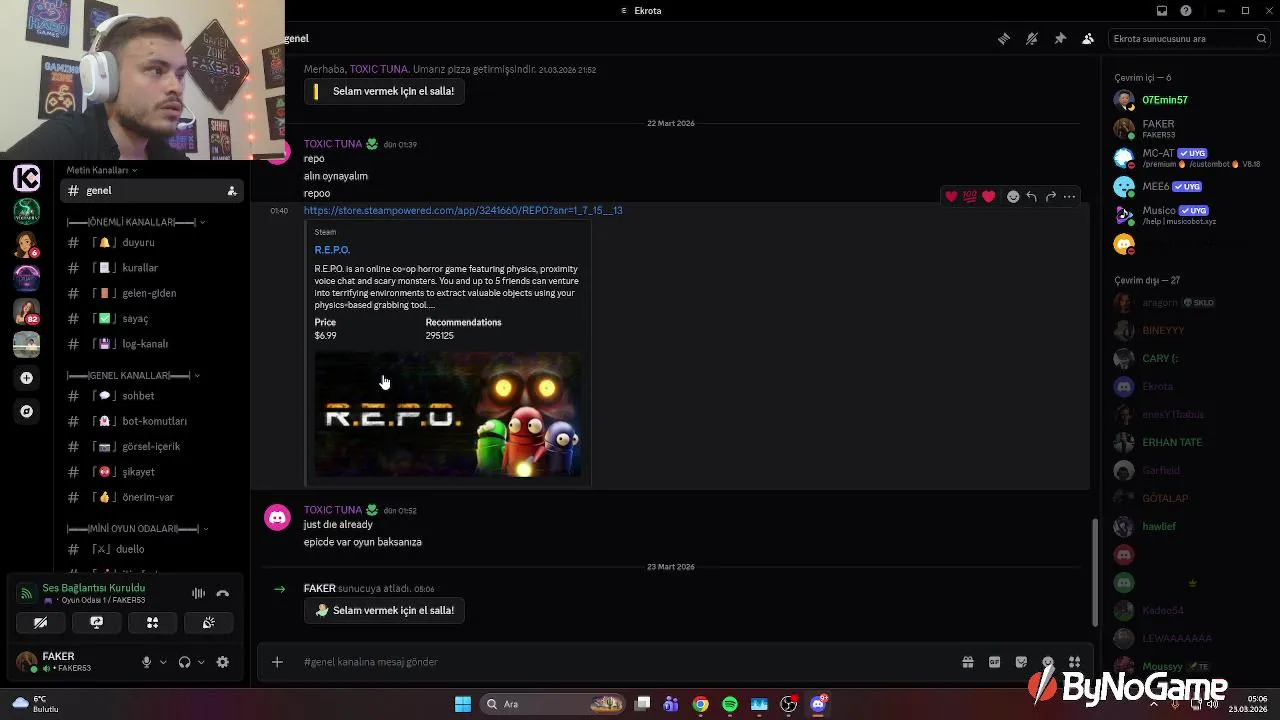The image size is (1280, 720).
Task: Open the R.E.P.O. embed title link
Action: [x=332, y=250]
